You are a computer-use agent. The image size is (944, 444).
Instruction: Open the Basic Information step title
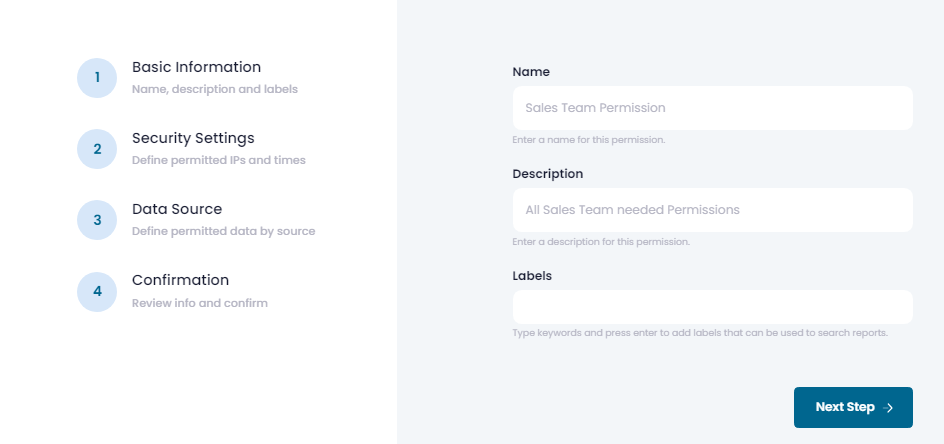click(196, 67)
